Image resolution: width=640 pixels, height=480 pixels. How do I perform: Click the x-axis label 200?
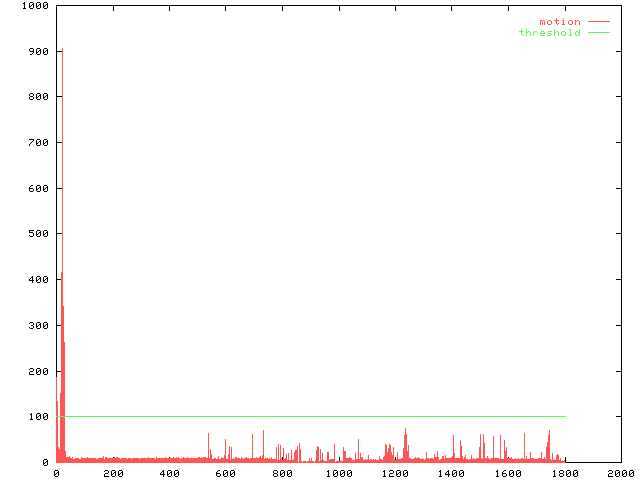click(x=112, y=474)
